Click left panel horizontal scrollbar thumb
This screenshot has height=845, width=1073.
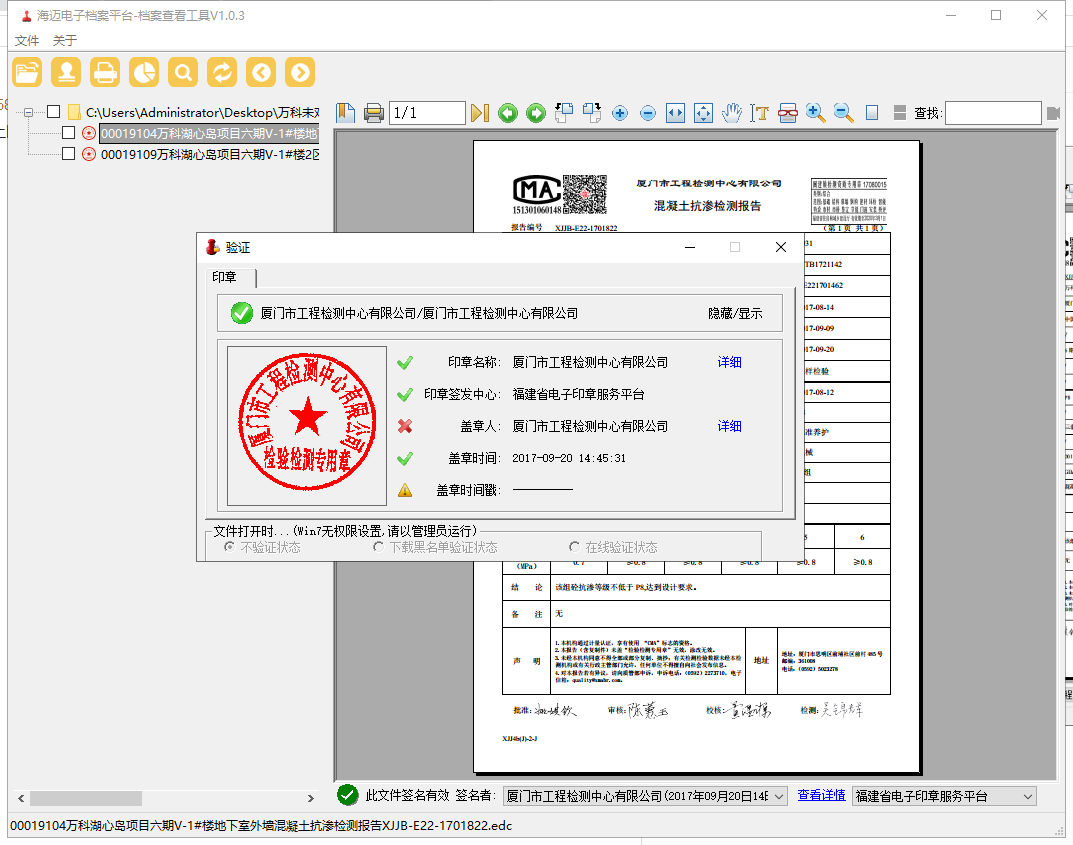pyautogui.click(x=86, y=798)
